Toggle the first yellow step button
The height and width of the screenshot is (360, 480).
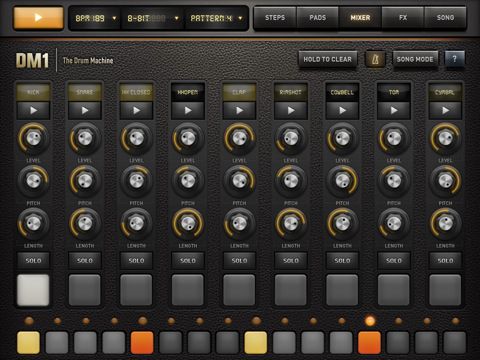point(28,342)
